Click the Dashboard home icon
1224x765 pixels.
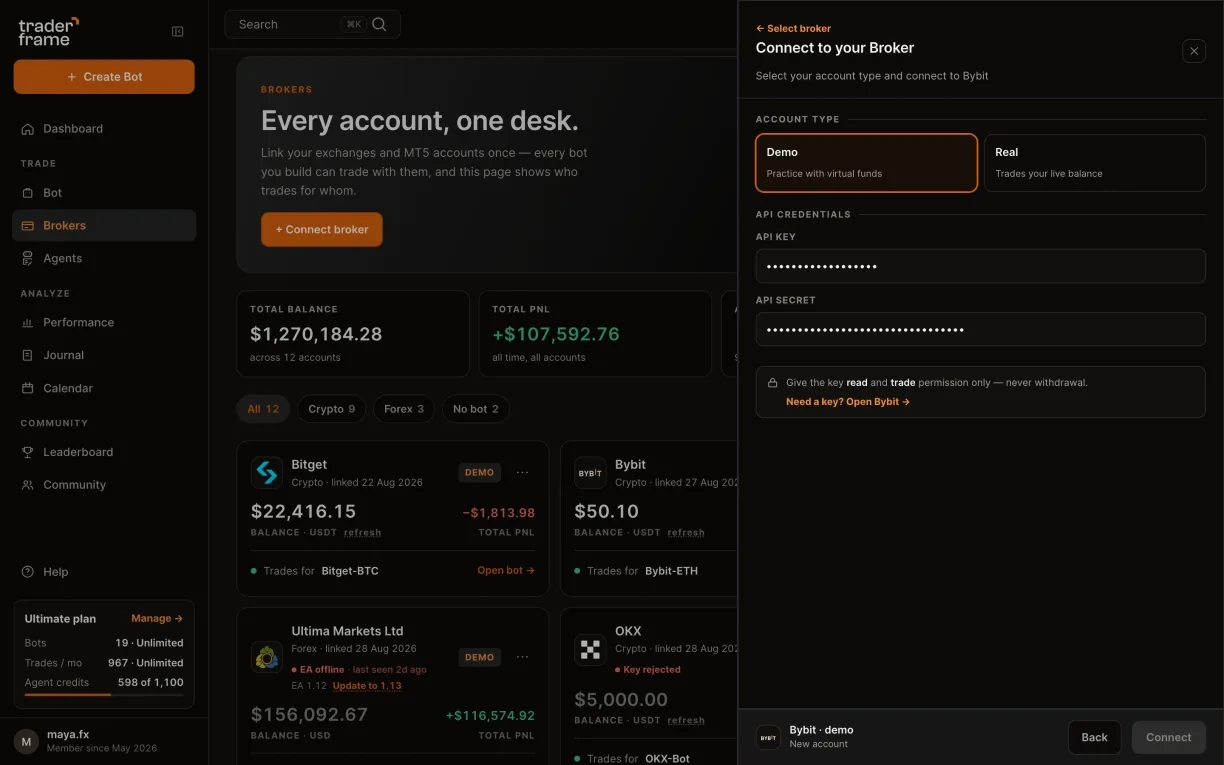click(28, 129)
